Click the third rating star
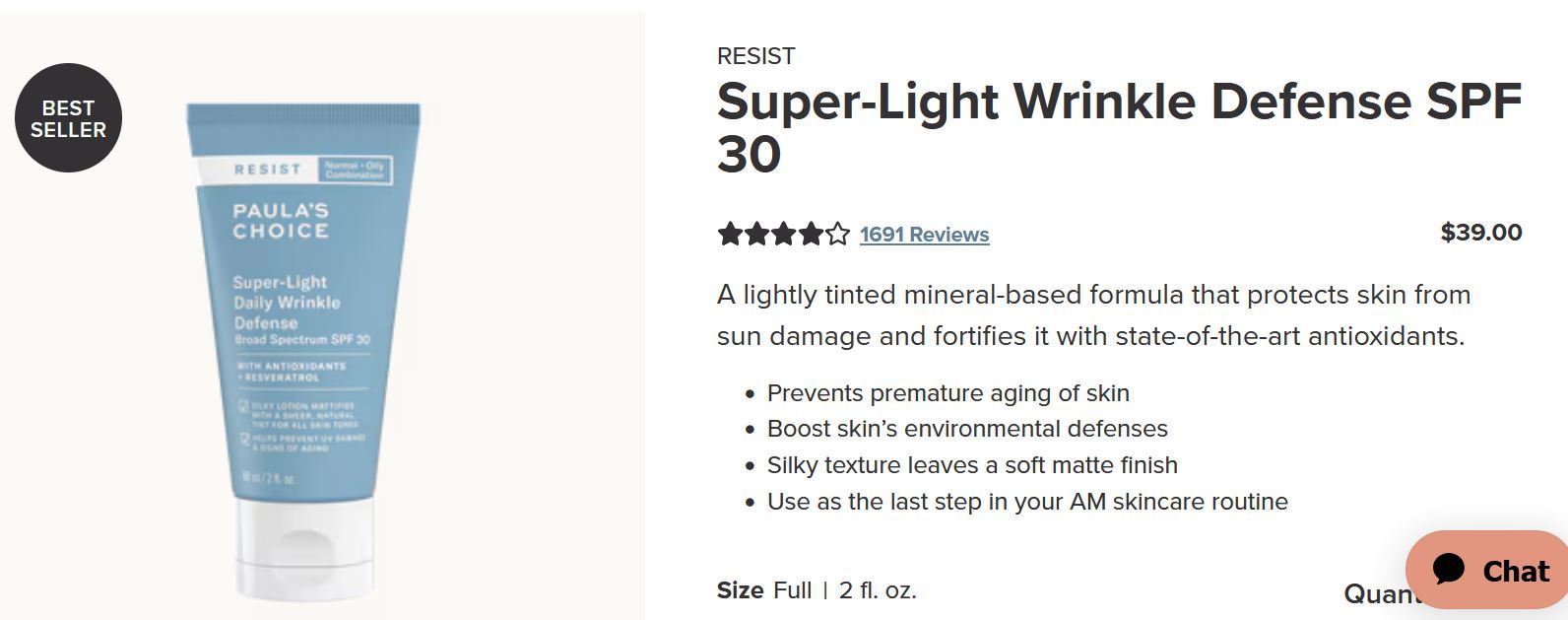1568x620 pixels. (x=783, y=235)
